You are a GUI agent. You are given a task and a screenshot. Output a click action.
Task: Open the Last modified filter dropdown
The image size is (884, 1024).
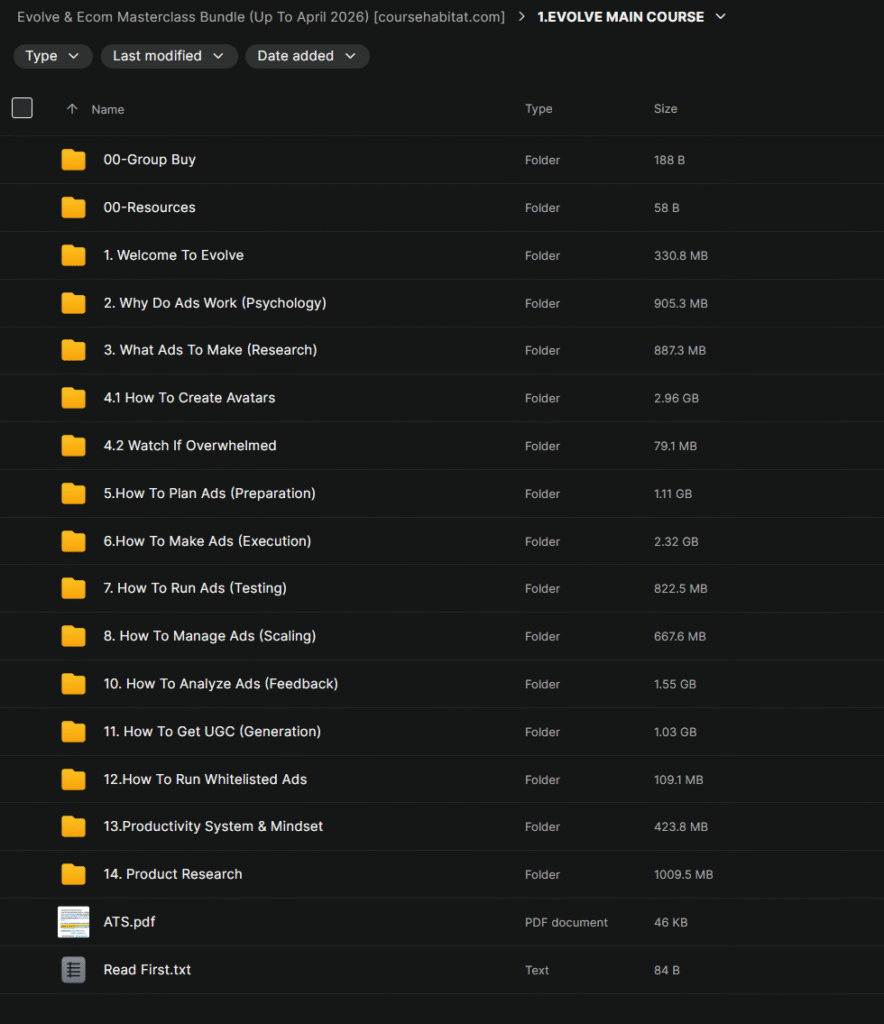[x=169, y=56]
